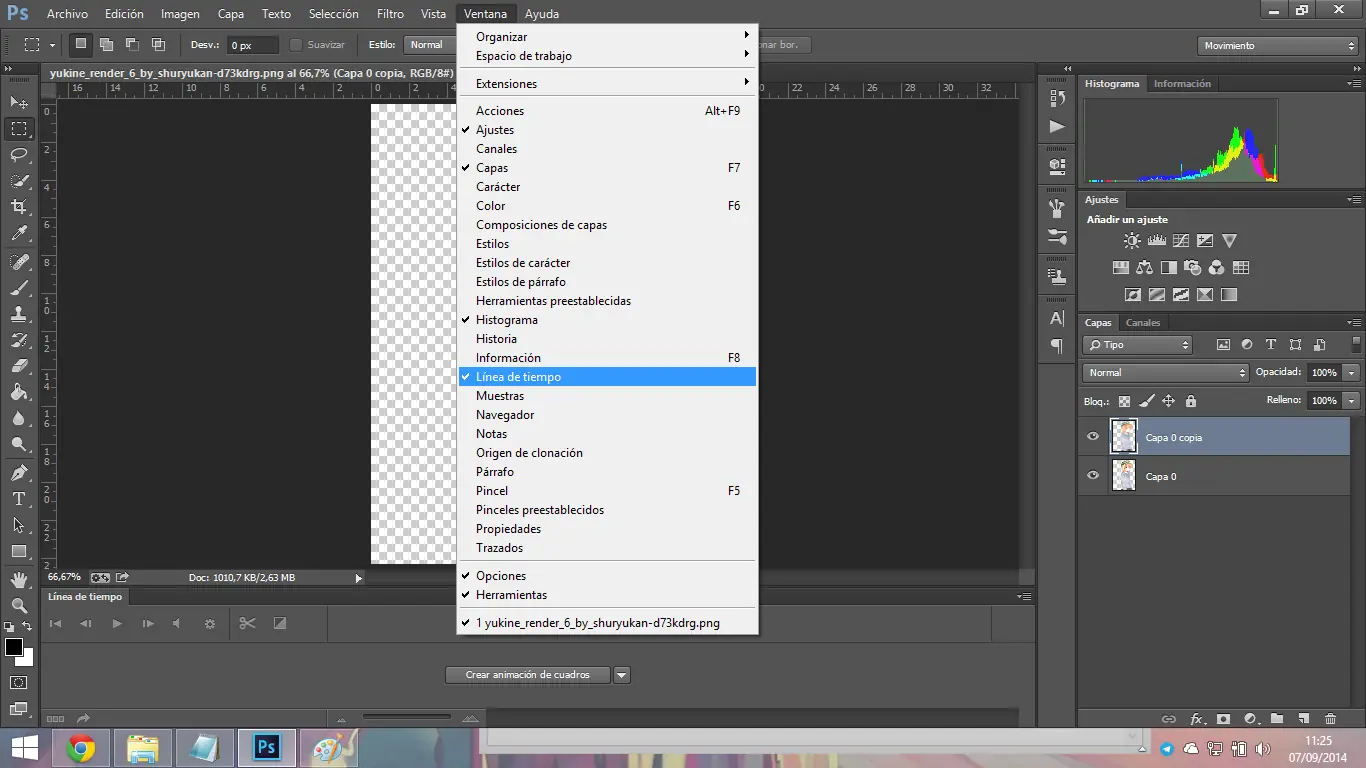This screenshot has height=768, width=1366.
Task: Toggle lock image pixels
Action: coord(1146,401)
